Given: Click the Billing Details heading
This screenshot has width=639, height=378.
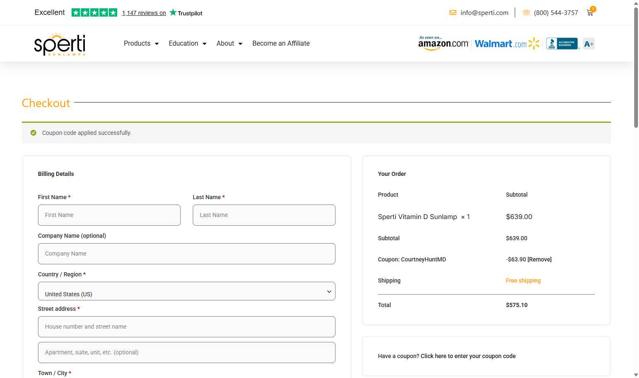Looking at the screenshot, I should tap(56, 174).
